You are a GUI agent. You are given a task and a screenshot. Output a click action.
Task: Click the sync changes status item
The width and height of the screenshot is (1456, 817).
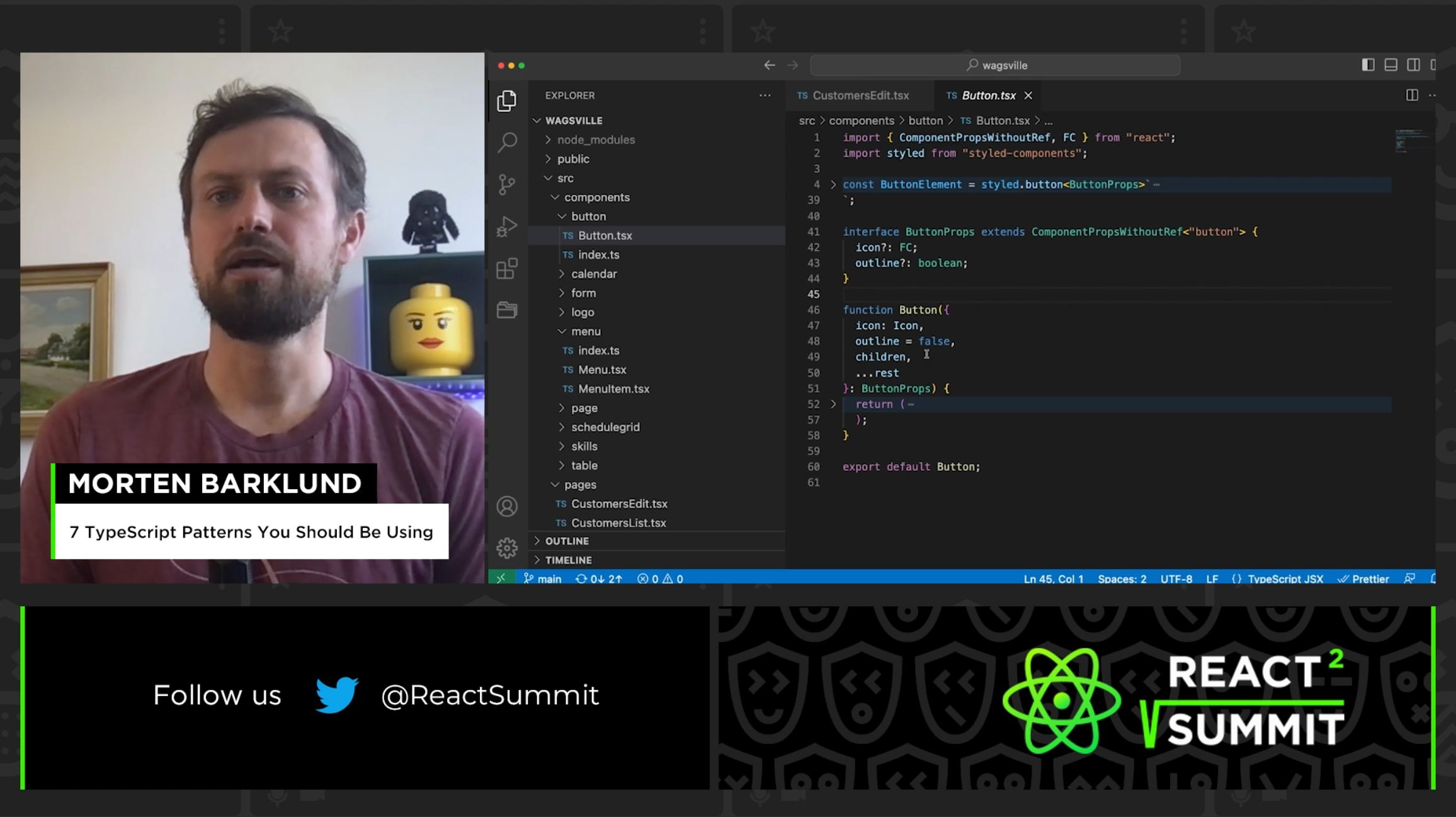pos(598,578)
